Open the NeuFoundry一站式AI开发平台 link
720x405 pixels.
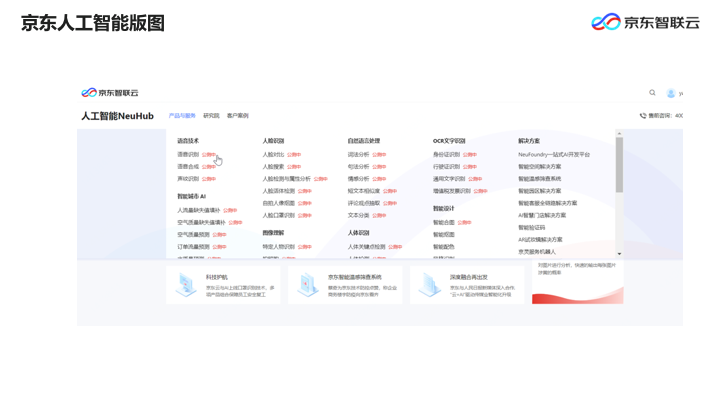(x=554, y=155)
